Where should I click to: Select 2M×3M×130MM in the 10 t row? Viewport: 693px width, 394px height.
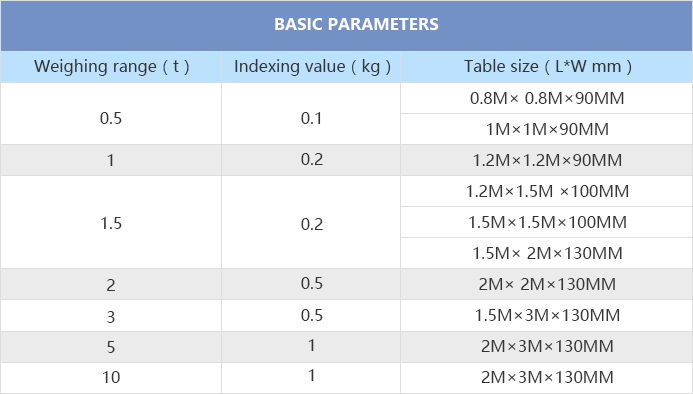[x=547, y=378]
